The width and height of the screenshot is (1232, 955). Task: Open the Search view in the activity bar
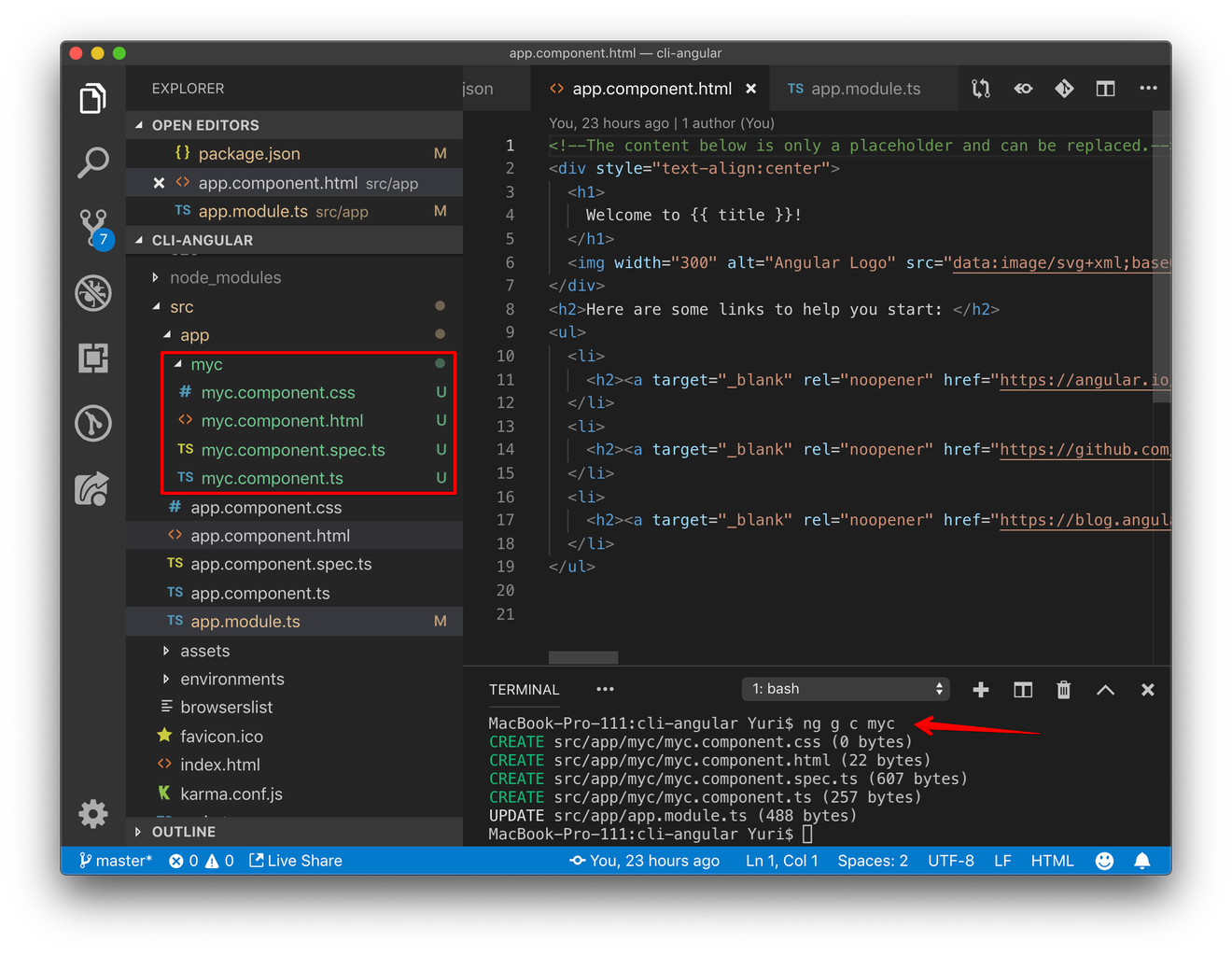[92, 162]
